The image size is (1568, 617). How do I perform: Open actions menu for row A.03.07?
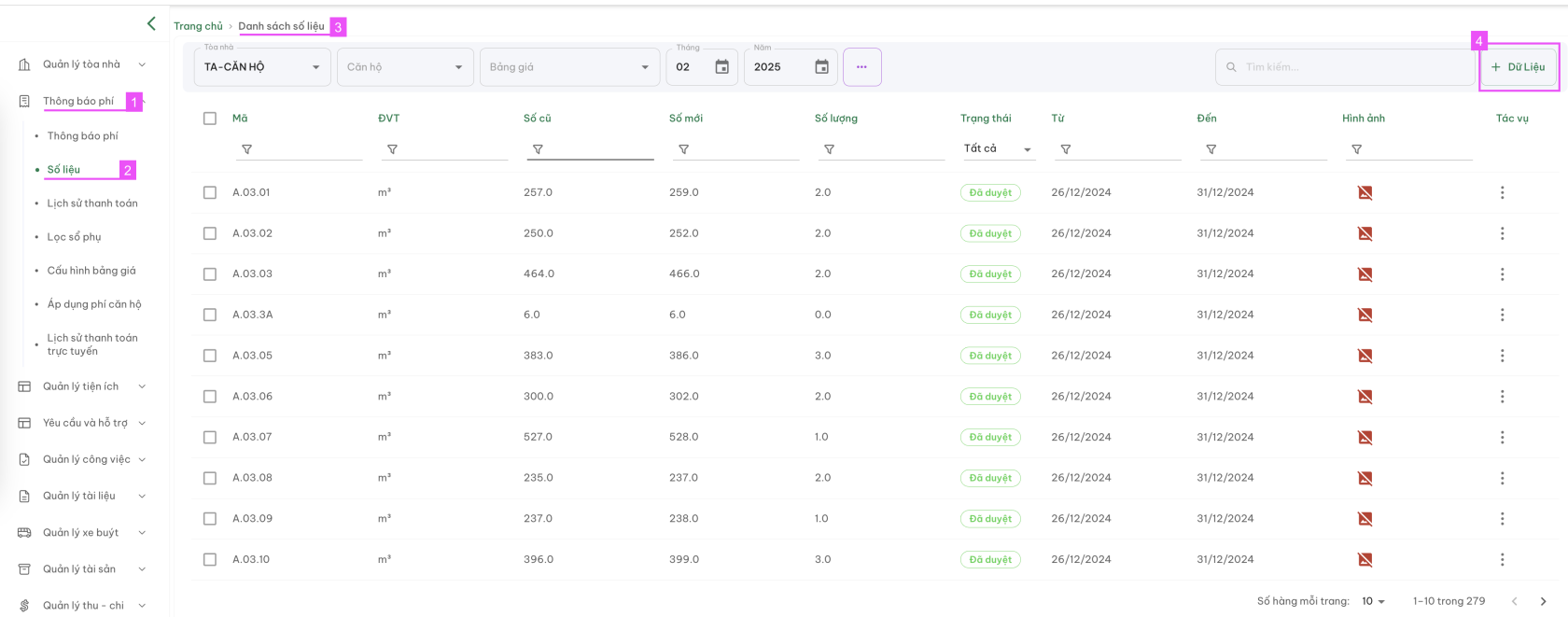point(1502,437)
